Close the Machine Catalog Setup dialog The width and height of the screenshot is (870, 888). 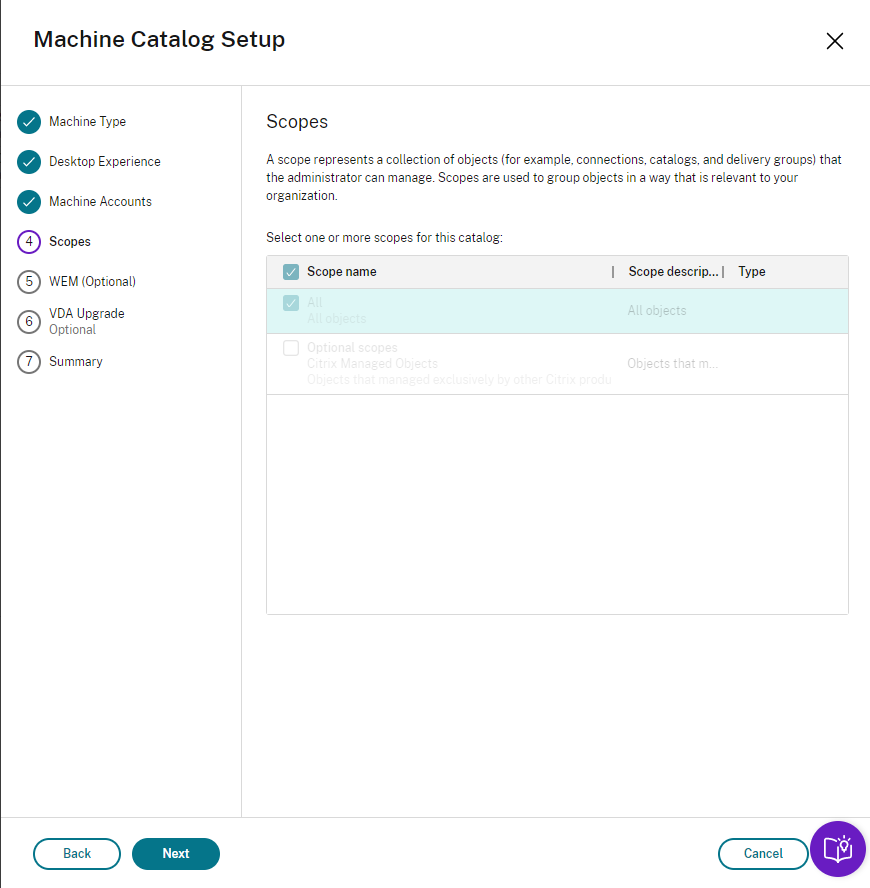point(835,41)
